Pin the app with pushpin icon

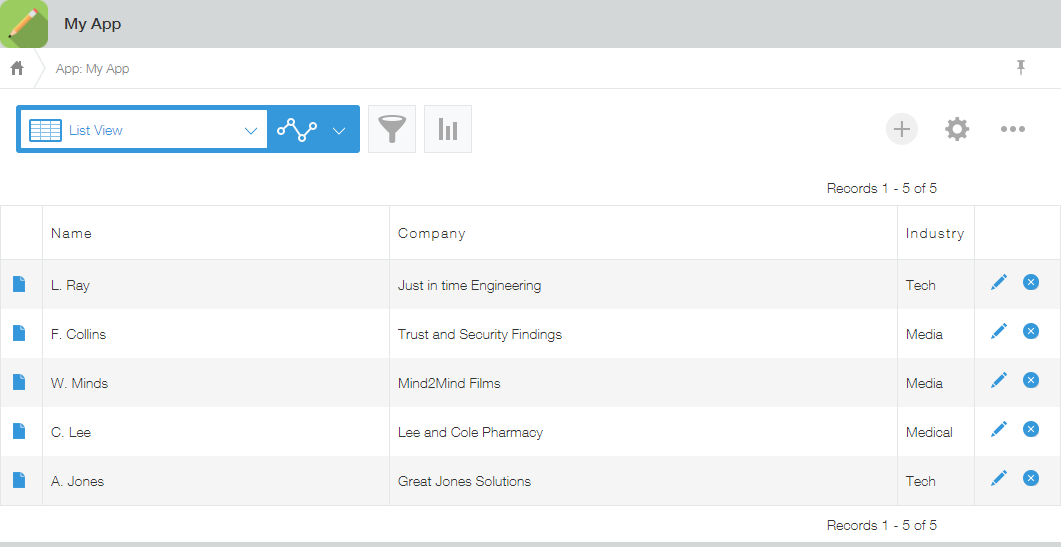pos(1021,67)
